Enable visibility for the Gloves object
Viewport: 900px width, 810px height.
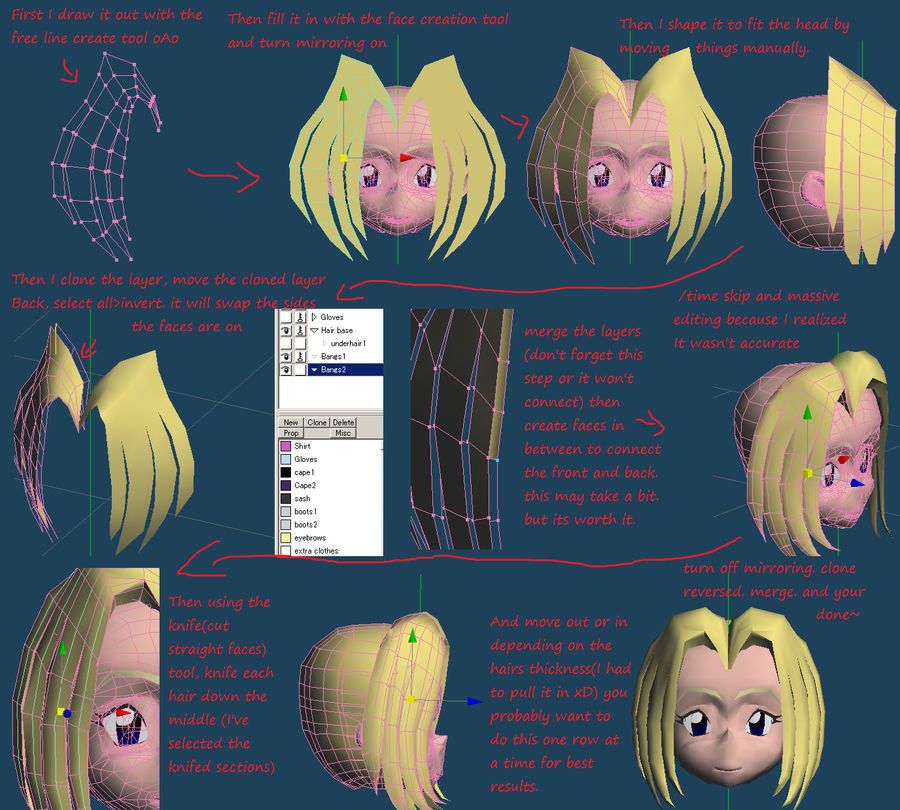tap(285, 318)
